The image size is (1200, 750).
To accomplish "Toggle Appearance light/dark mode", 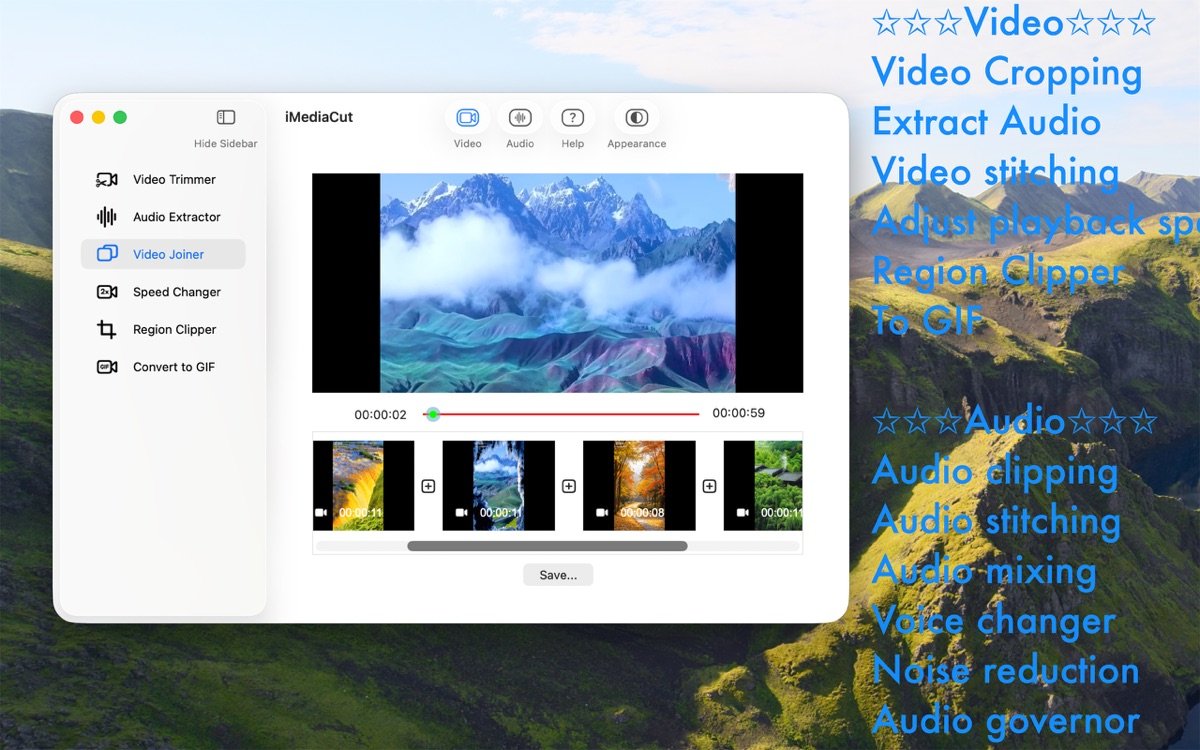I will (x=636, y=118).
